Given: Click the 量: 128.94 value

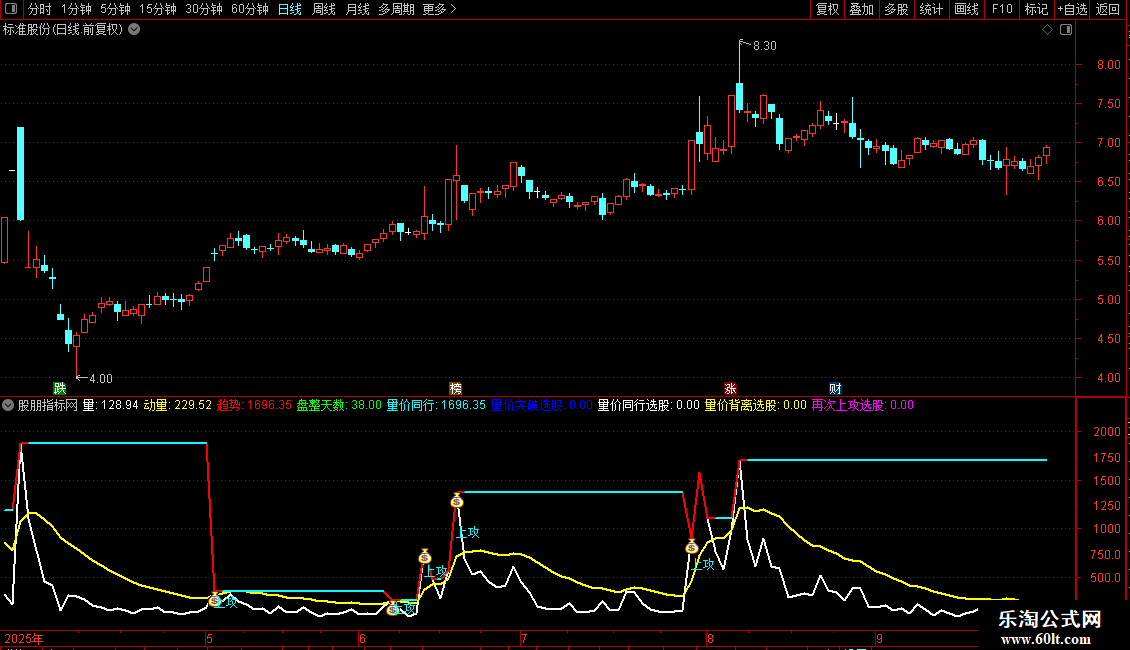Looking at the screenshot, I should [x=110, y=406].
